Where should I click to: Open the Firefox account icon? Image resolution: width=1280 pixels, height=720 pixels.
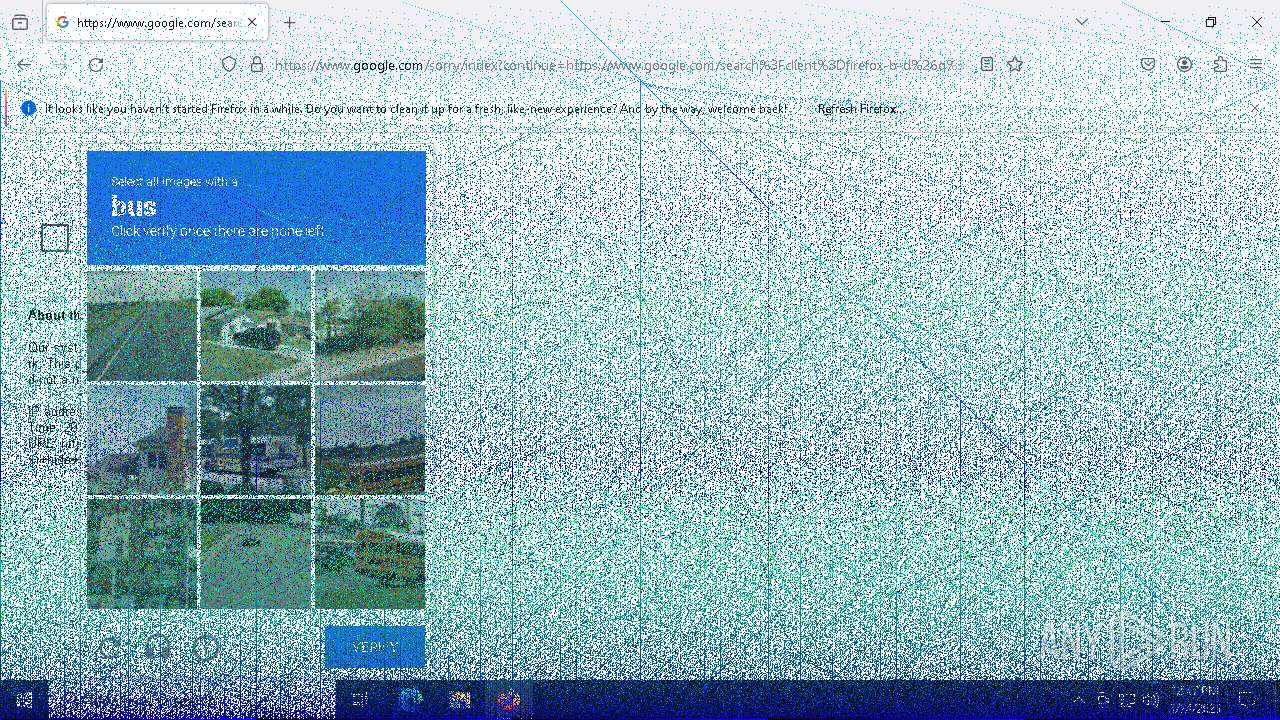[1184, 64]
